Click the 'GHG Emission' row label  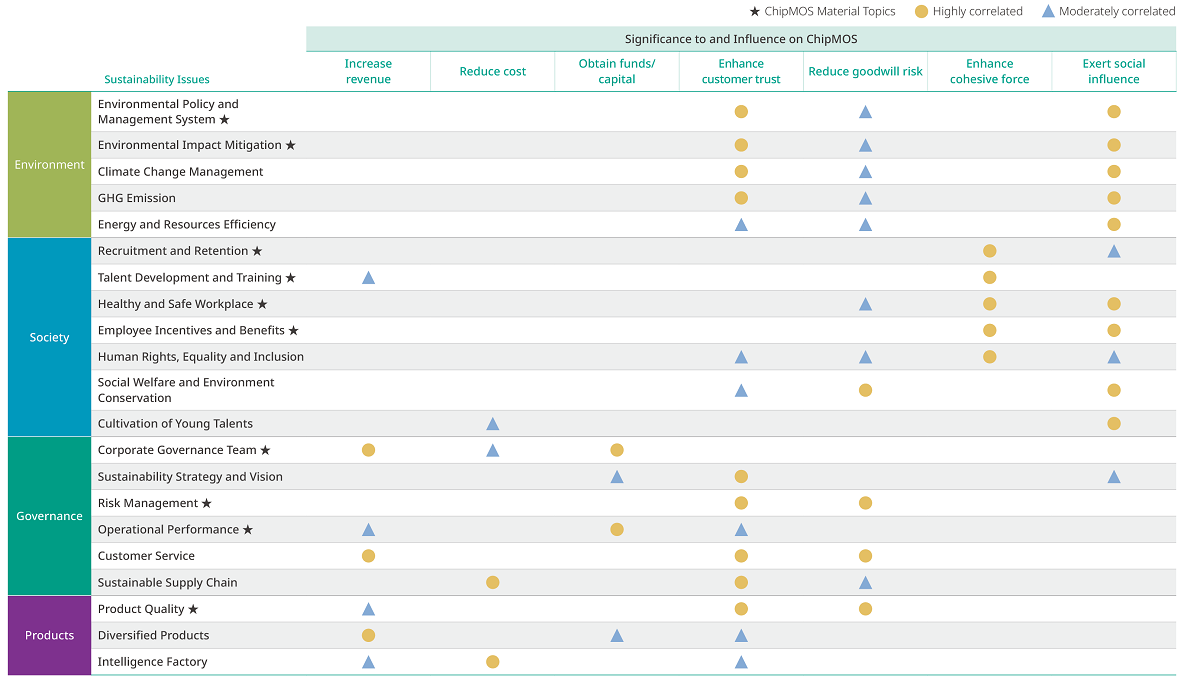coord(136,198)
